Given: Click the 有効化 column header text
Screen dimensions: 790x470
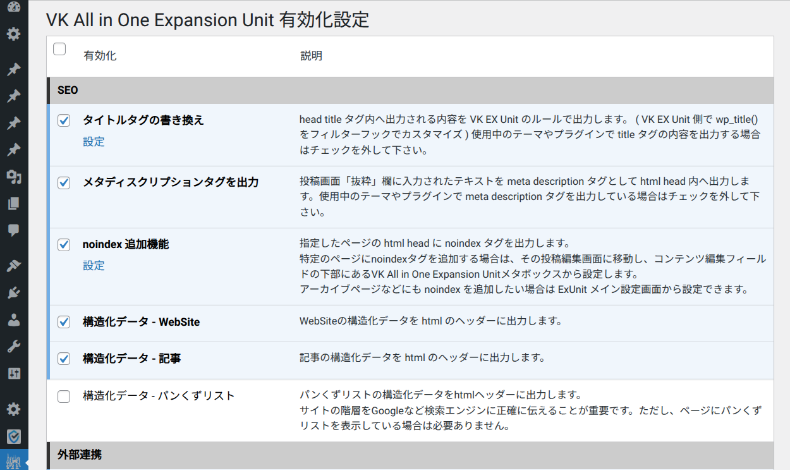Looking at the screenshot, I should coord(100,56).
